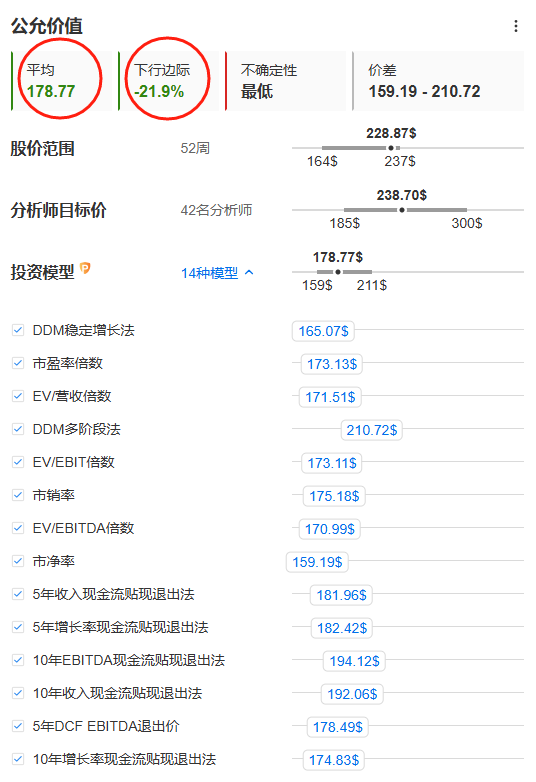Click the 投资模型 range marker at 178.77$
The height and width of the screenshot is (782, 536).
(338, 272)
